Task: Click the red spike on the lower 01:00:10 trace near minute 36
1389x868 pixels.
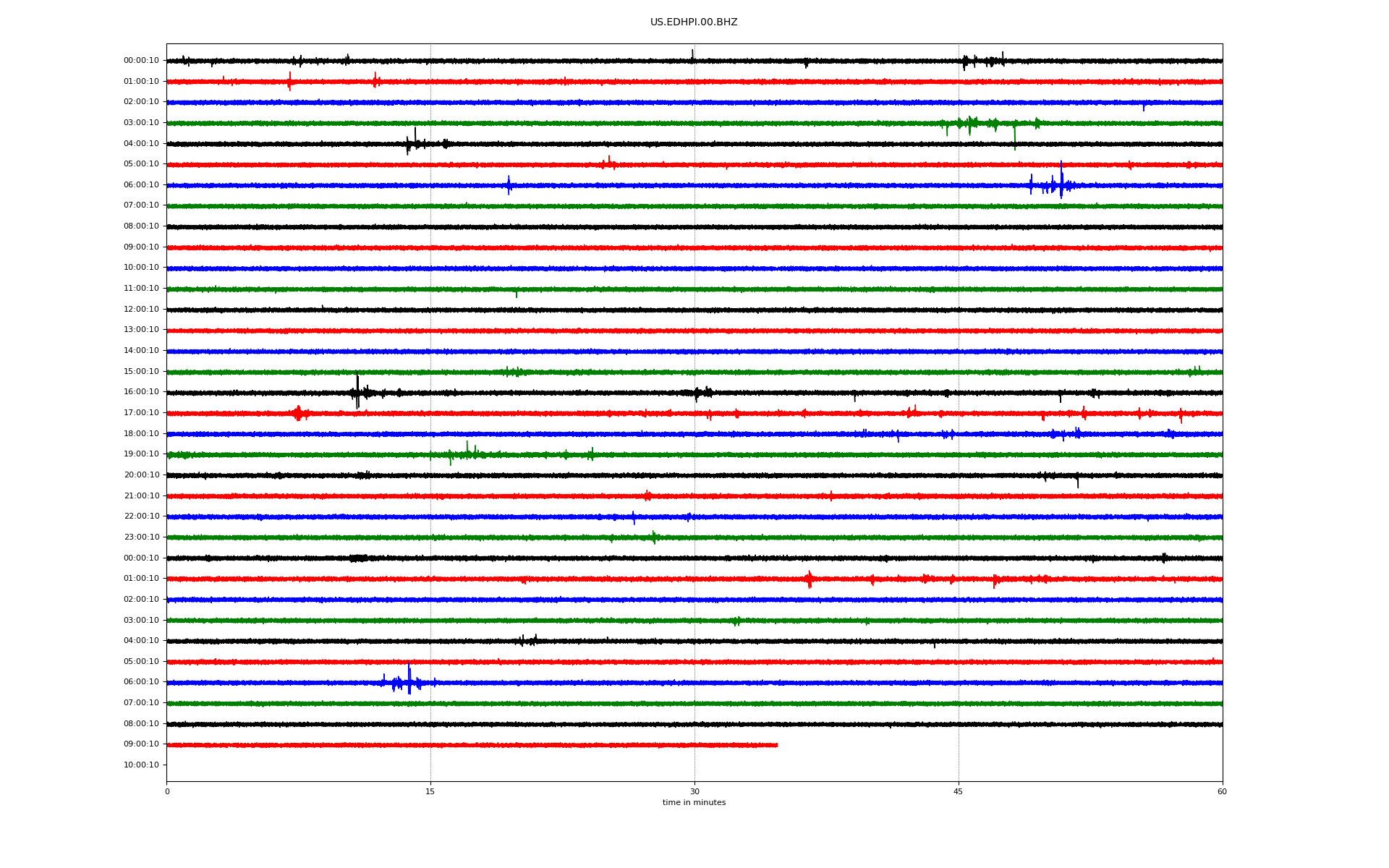Action: (809, 579)
